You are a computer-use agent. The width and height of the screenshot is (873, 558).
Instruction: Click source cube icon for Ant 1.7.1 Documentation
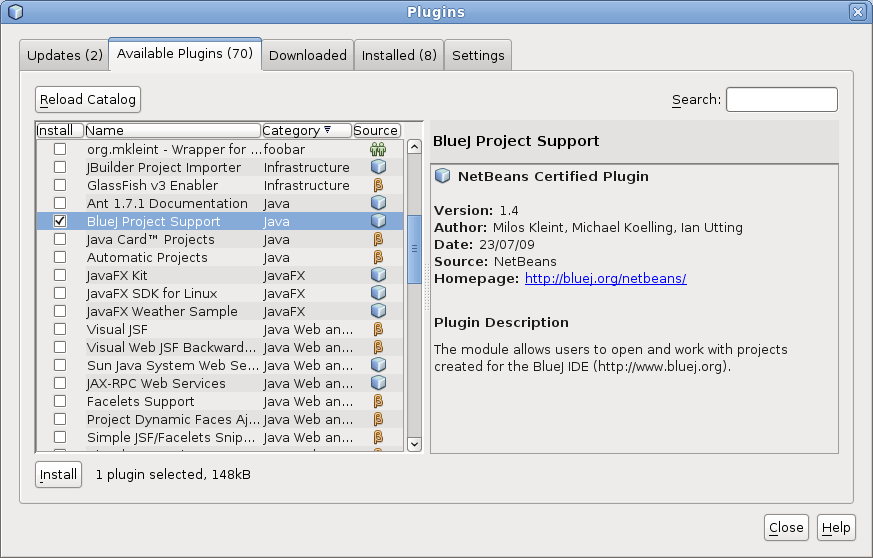tap(379, 203)
